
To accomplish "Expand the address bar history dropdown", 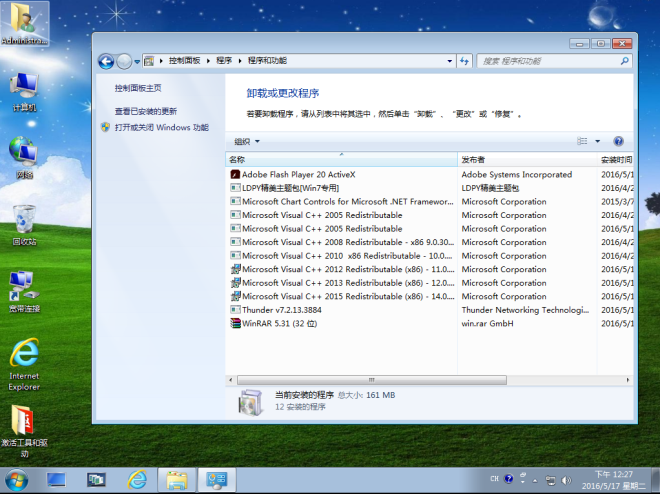I will click(450, 61).
